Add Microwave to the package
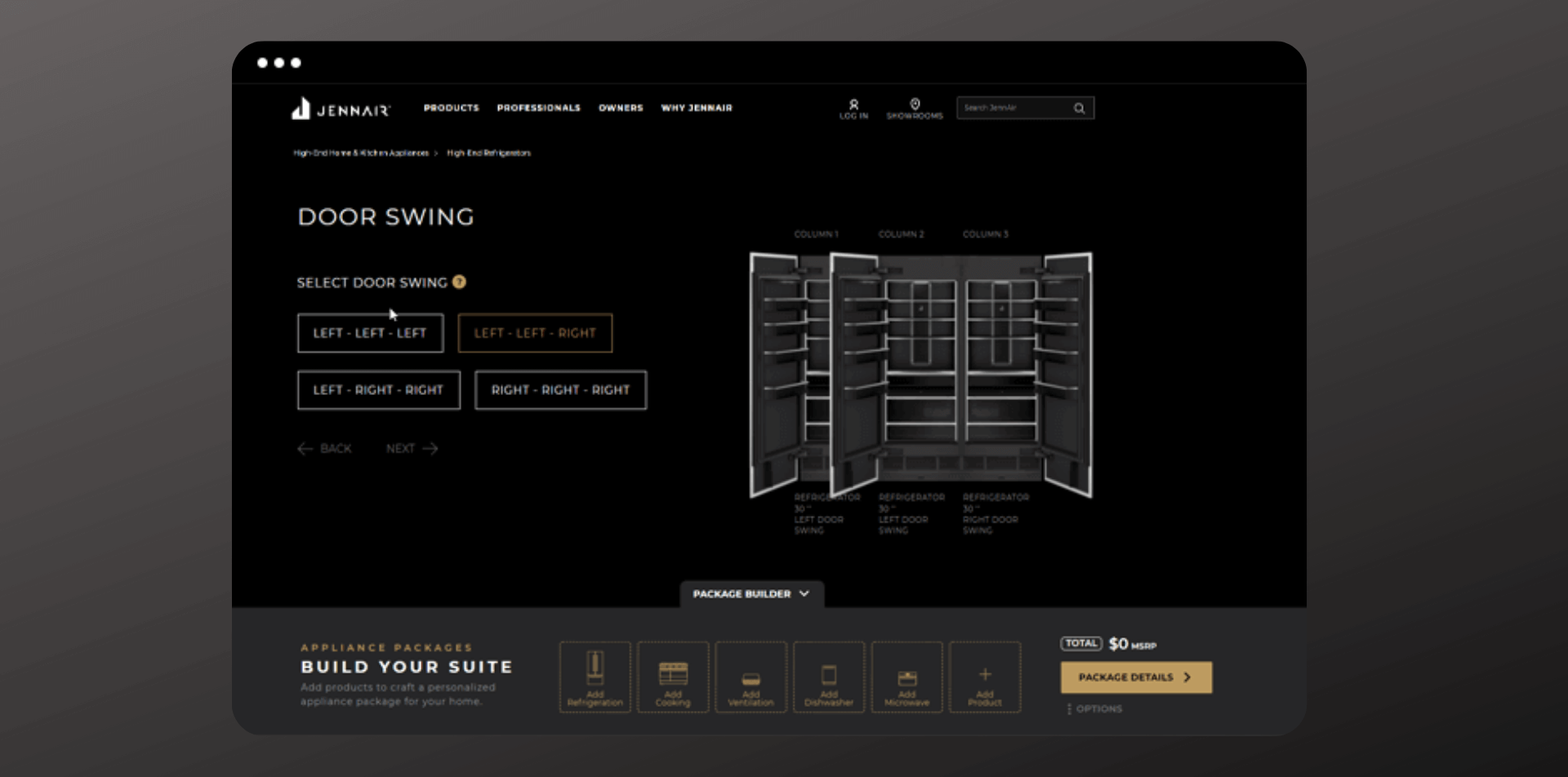This screenshot has width=1568, height=777. tap(906, 677)
